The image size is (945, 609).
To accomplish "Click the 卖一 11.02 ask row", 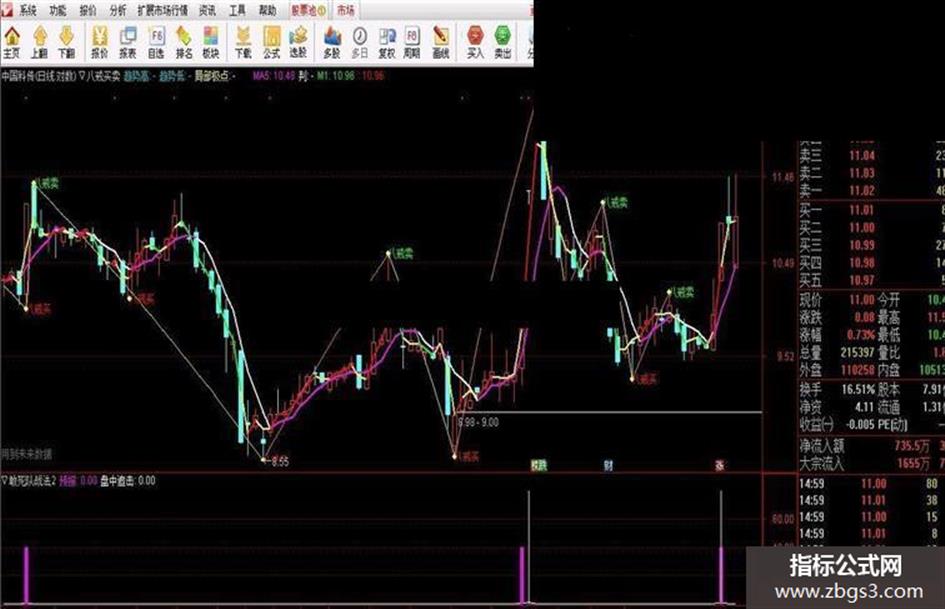I will coord(871,191).
